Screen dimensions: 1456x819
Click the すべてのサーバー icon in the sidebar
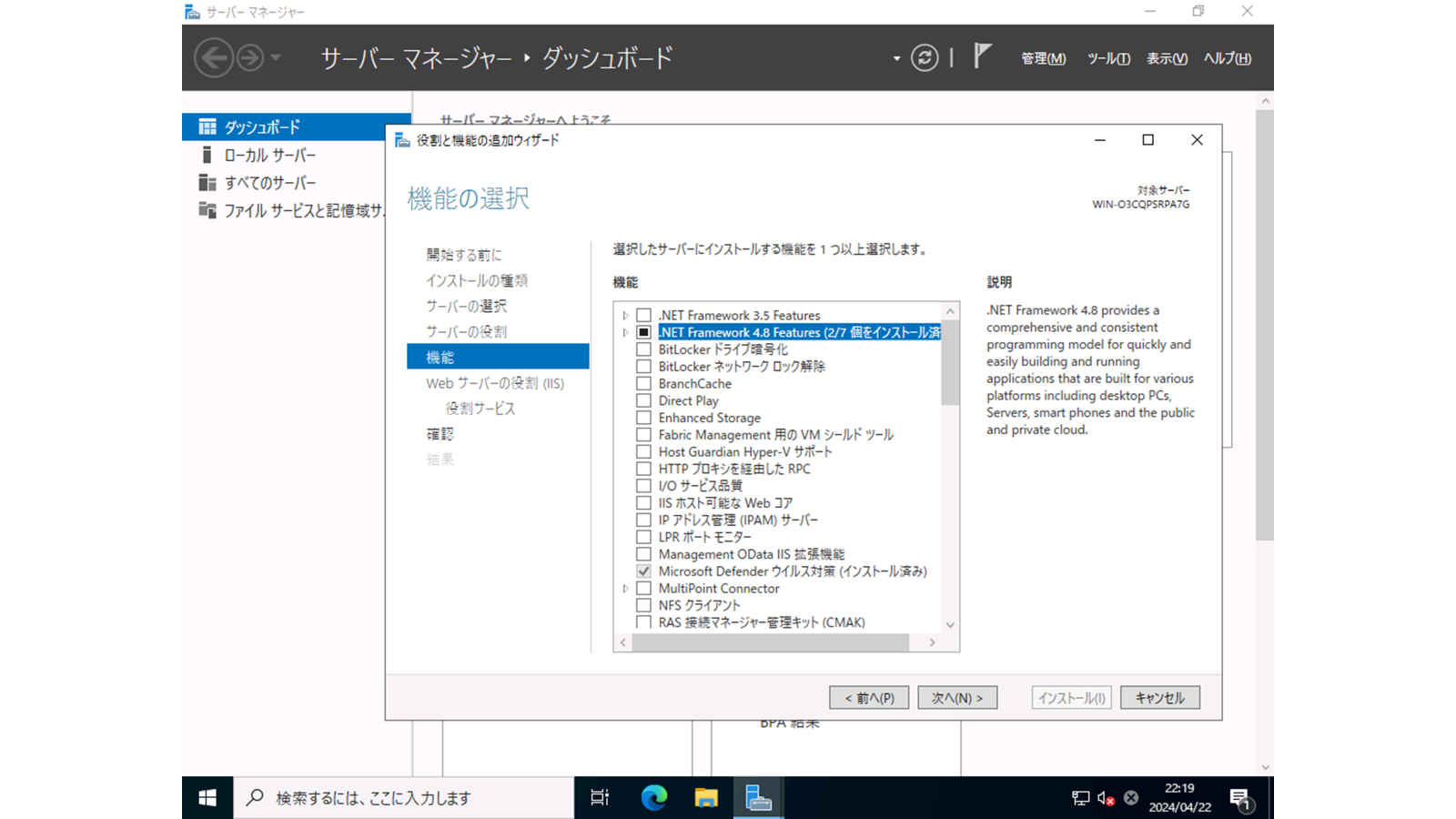tap(207, 183)
